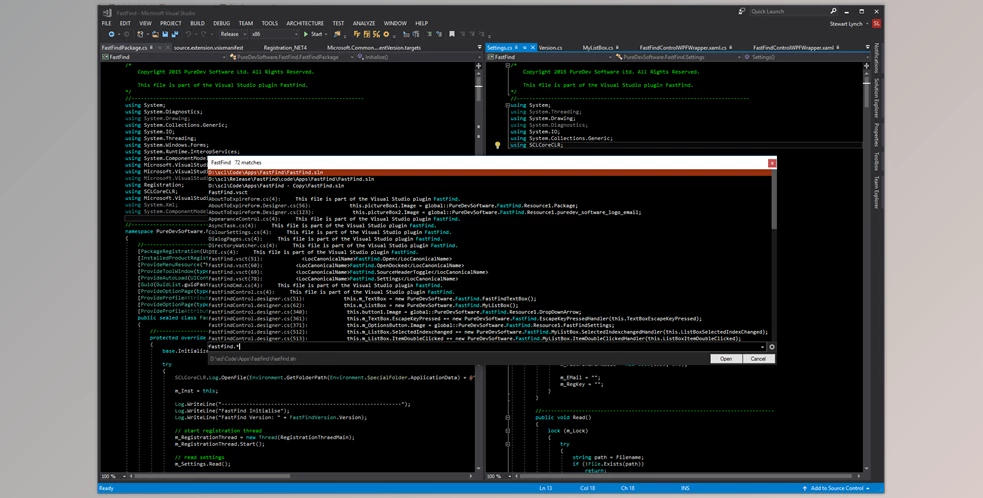Click the Save All toolbar icon
Screen dimensions: 983x498
[x=174, y=34]
